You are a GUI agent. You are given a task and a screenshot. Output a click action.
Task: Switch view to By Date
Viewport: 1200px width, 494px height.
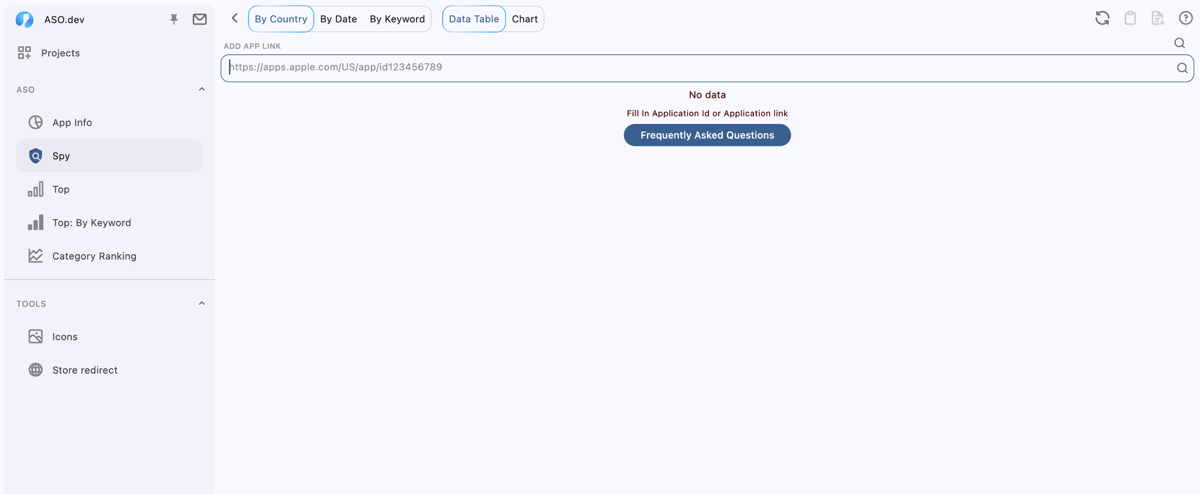click(x=338, y=19)
